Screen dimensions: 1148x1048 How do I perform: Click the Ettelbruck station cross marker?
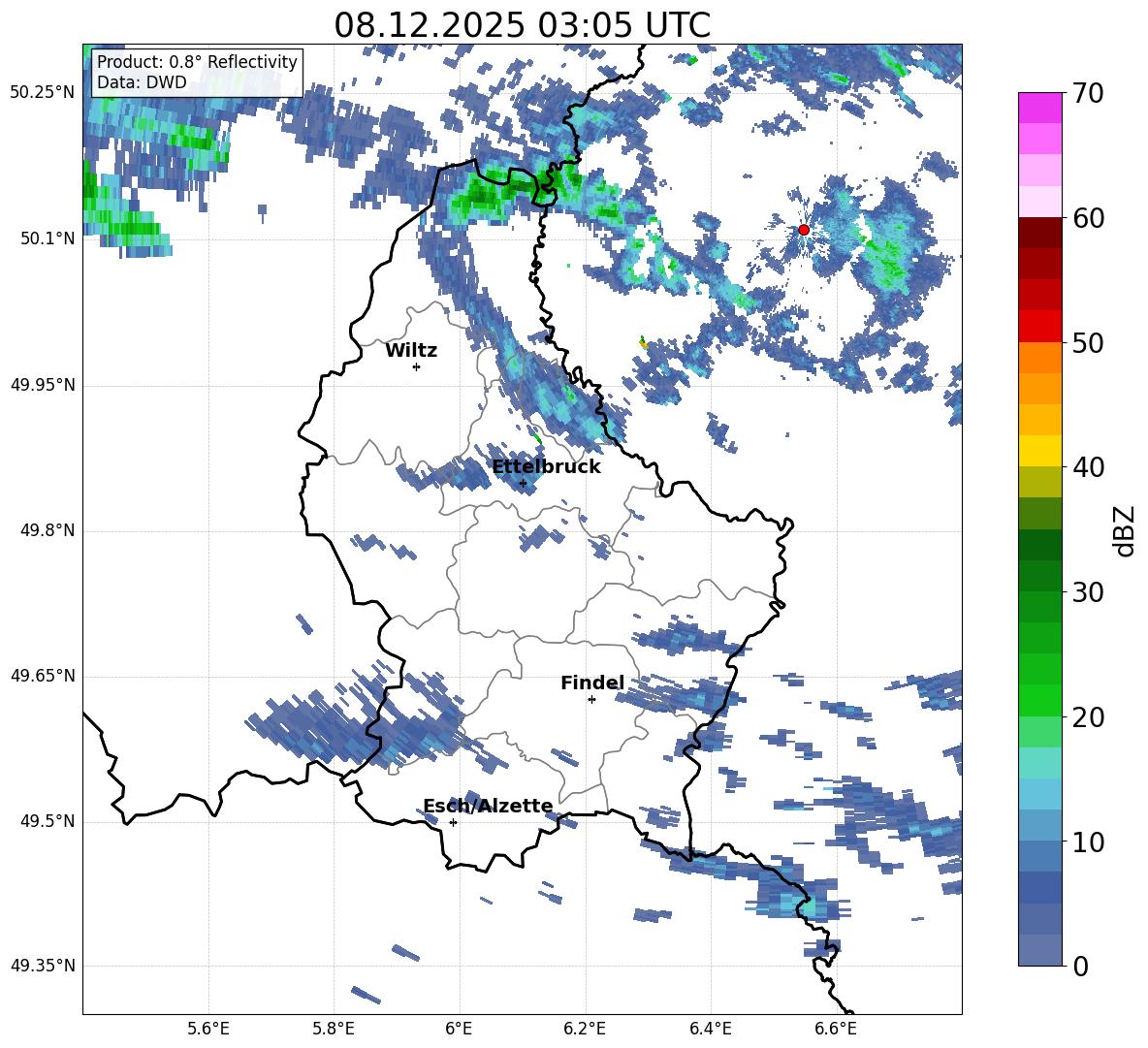pos(523,483)
